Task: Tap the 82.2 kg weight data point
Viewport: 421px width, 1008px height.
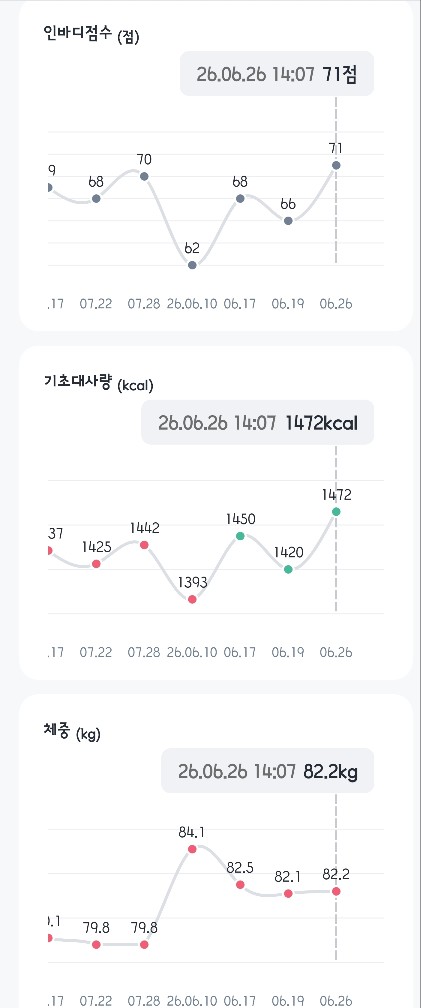Action: pos(336,892)
